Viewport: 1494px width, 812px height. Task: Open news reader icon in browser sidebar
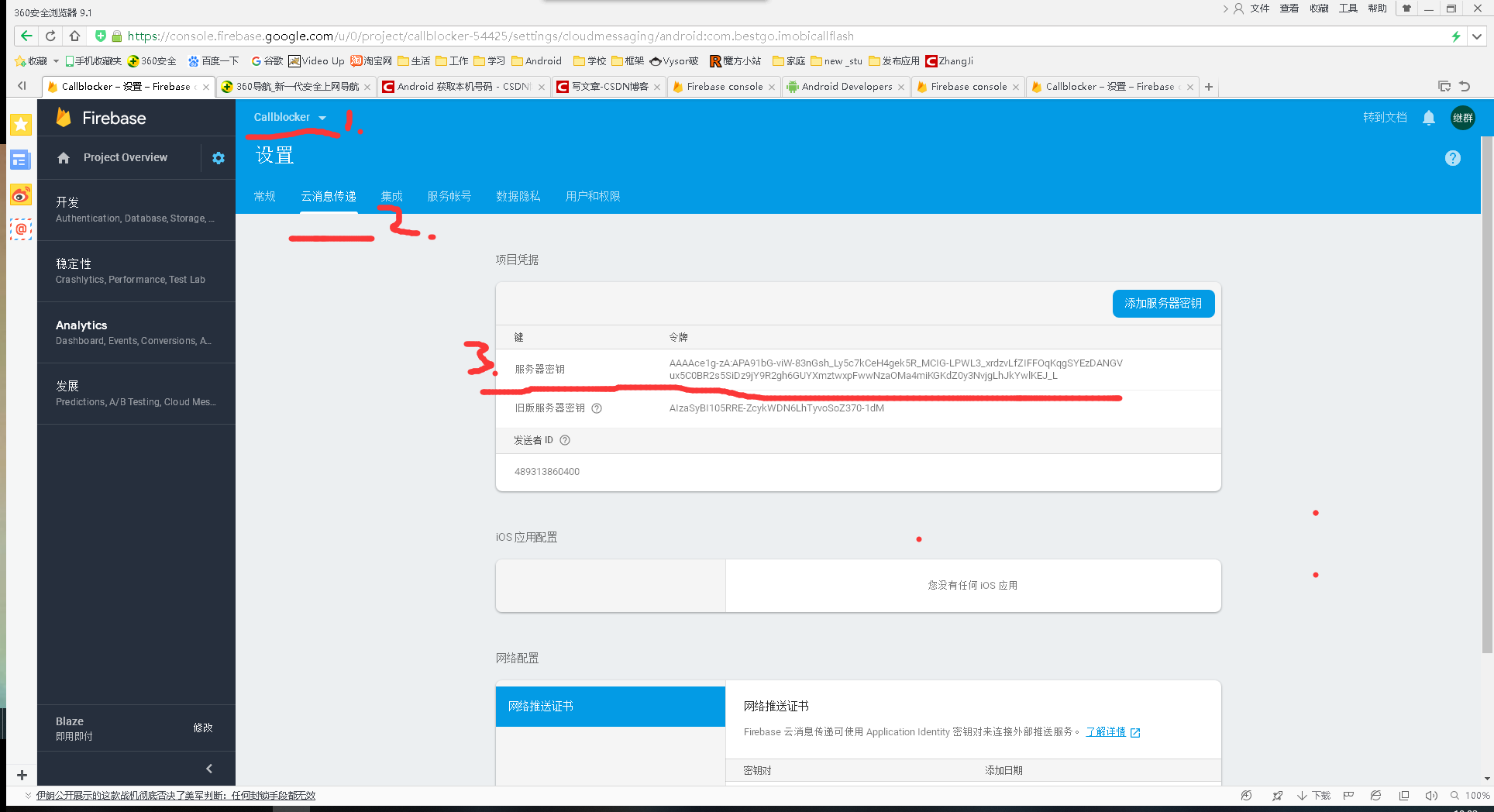[x=21, y=160]
